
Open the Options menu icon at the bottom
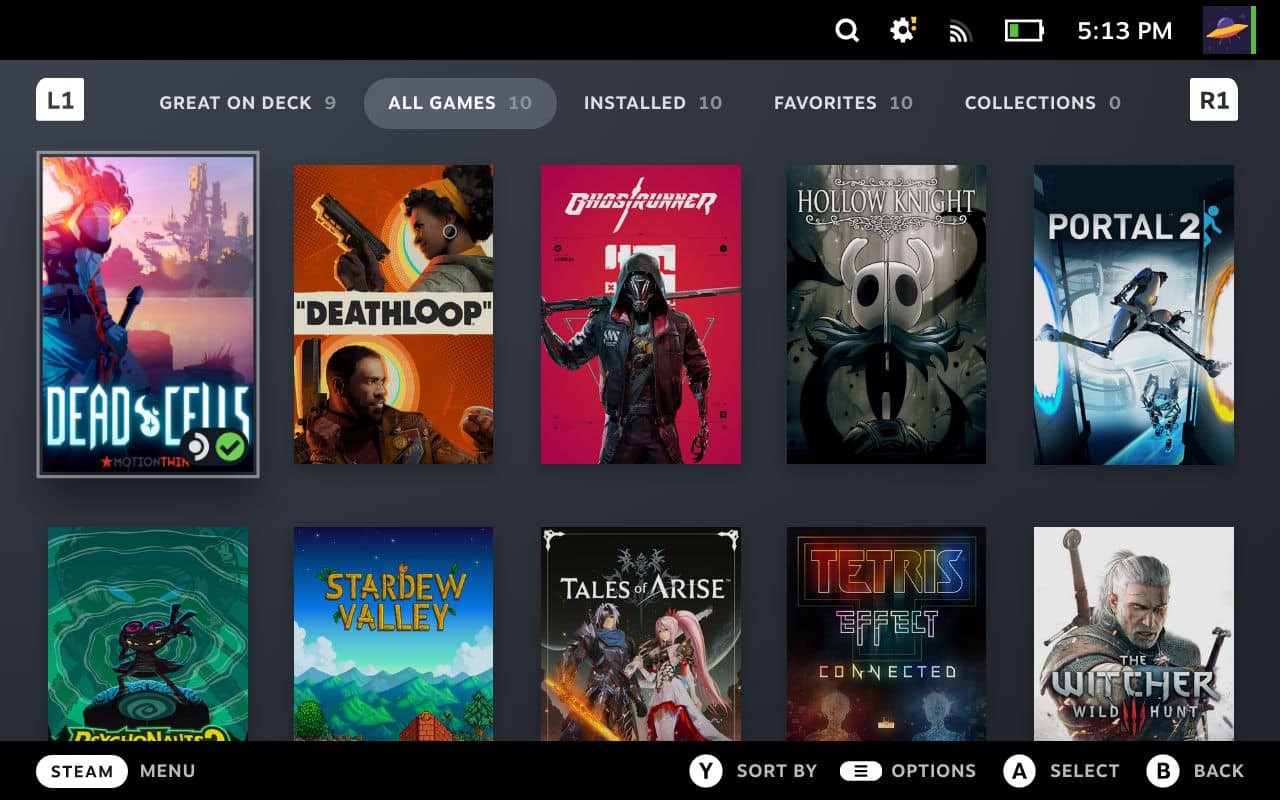pos(861,771)
